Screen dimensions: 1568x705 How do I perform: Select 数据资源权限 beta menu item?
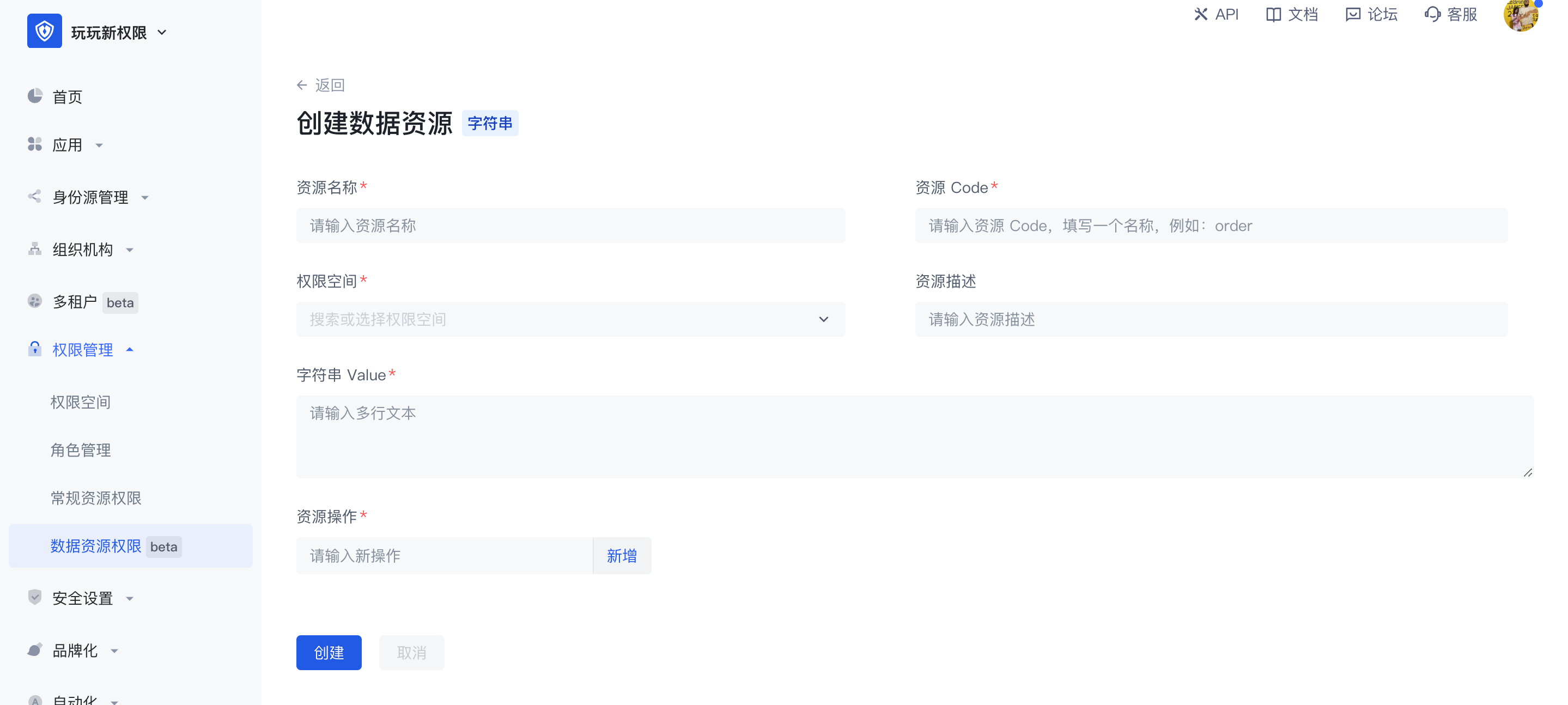pyautogui.click(x=95, y=546)
